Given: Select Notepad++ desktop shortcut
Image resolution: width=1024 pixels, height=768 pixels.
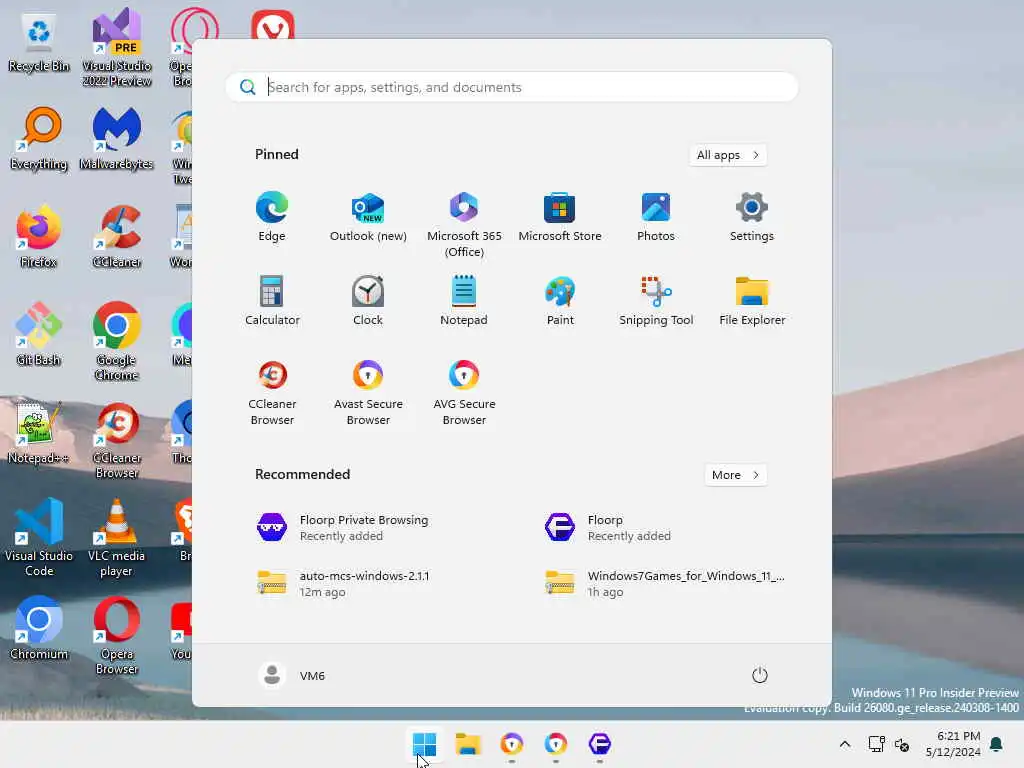Looking at the screenshot, I should point(39,432).
